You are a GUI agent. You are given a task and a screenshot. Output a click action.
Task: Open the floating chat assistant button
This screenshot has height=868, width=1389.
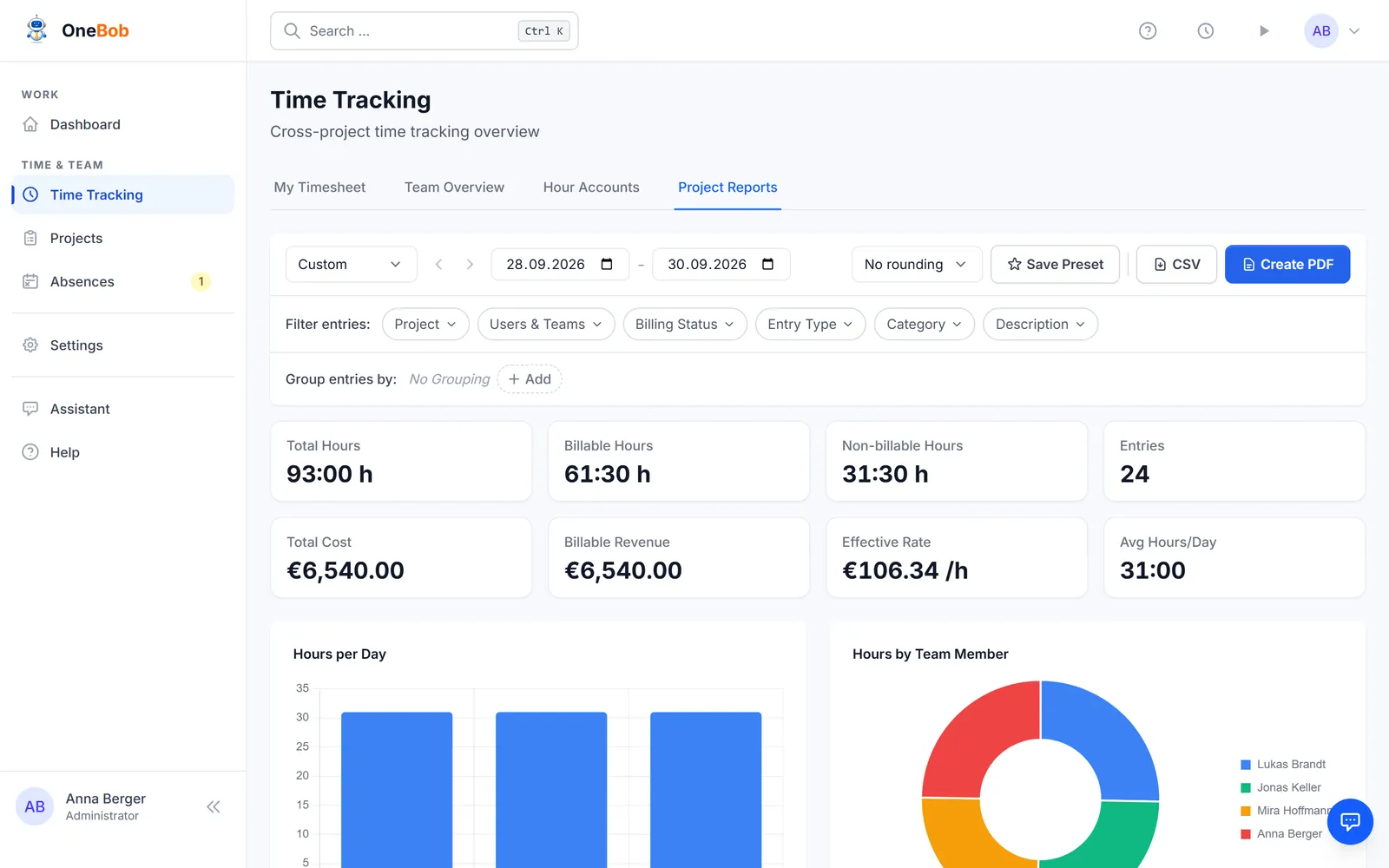[1350, 821]
